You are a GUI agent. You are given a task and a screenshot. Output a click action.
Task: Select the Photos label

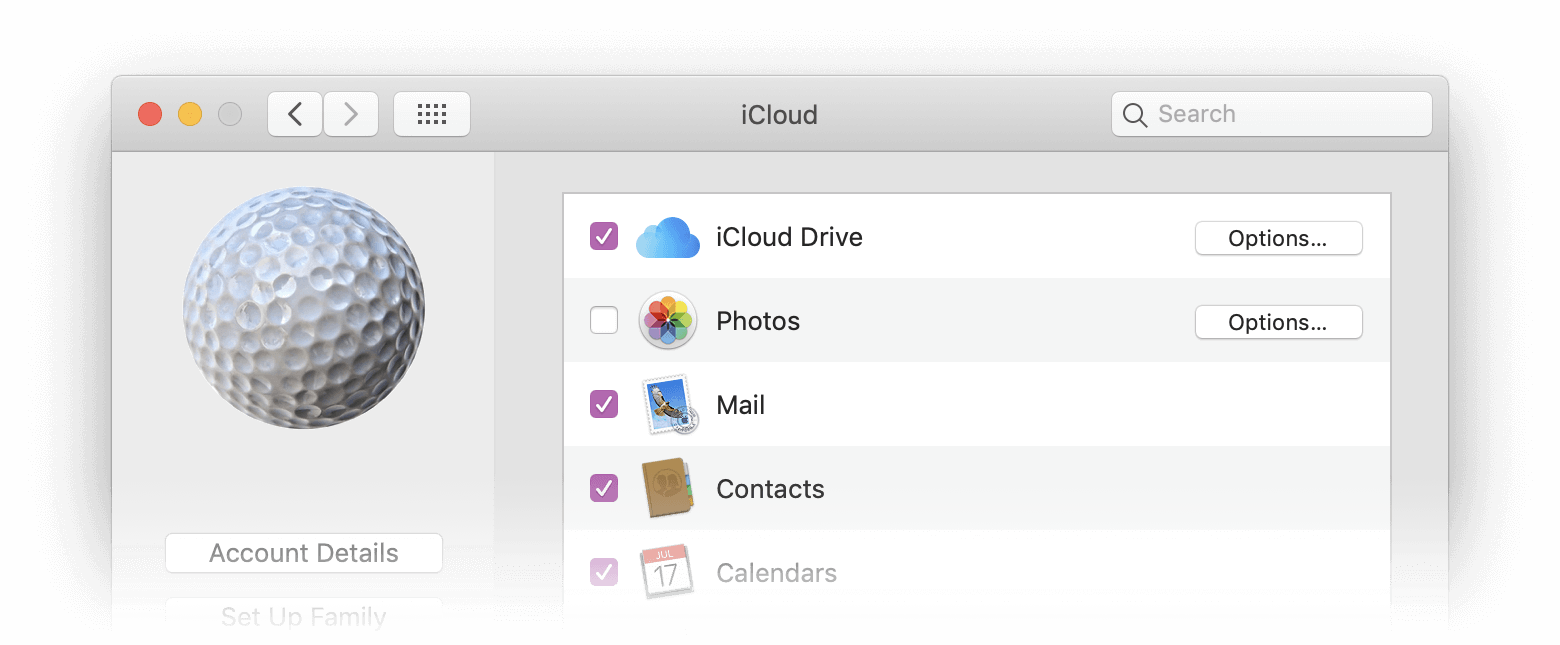(758, 321)
